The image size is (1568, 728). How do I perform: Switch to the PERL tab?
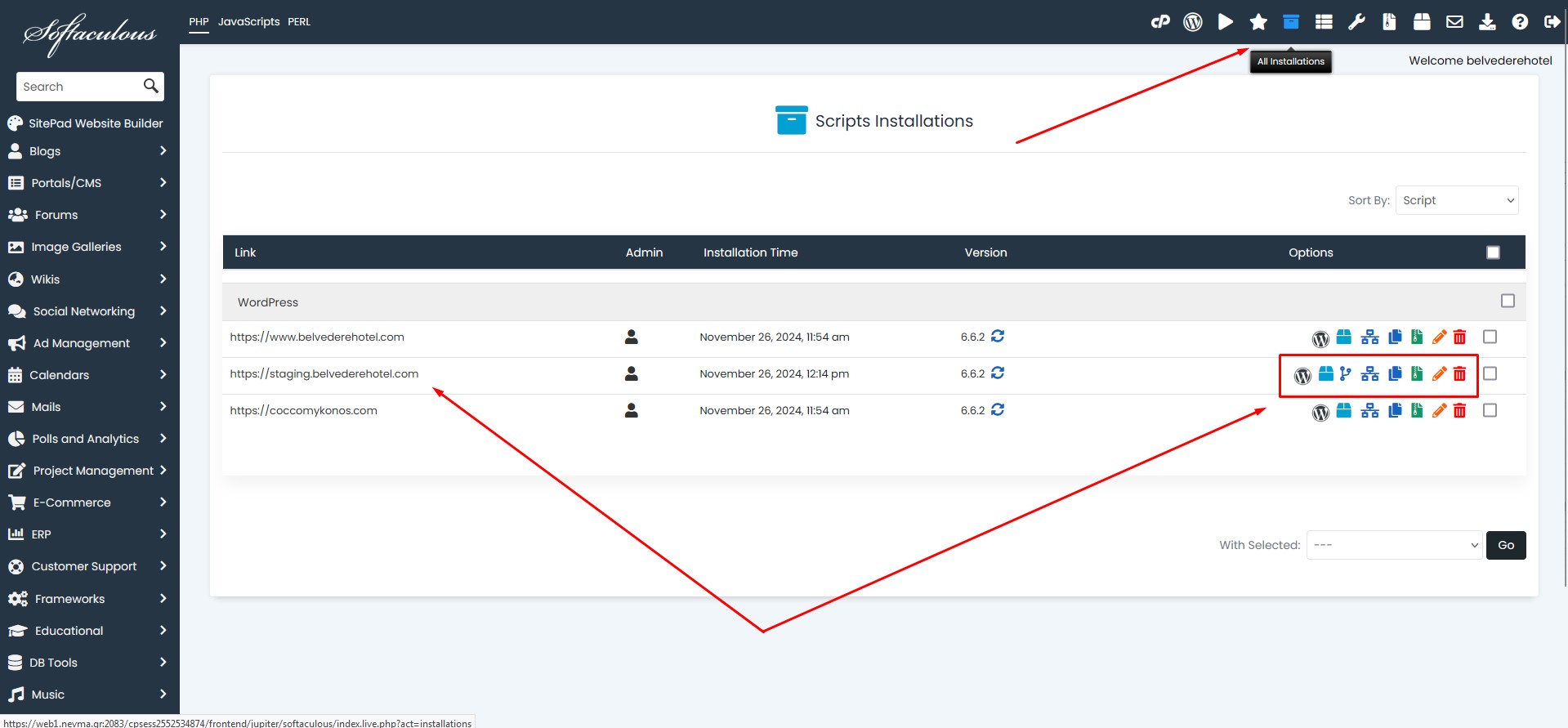coord(299,22)
